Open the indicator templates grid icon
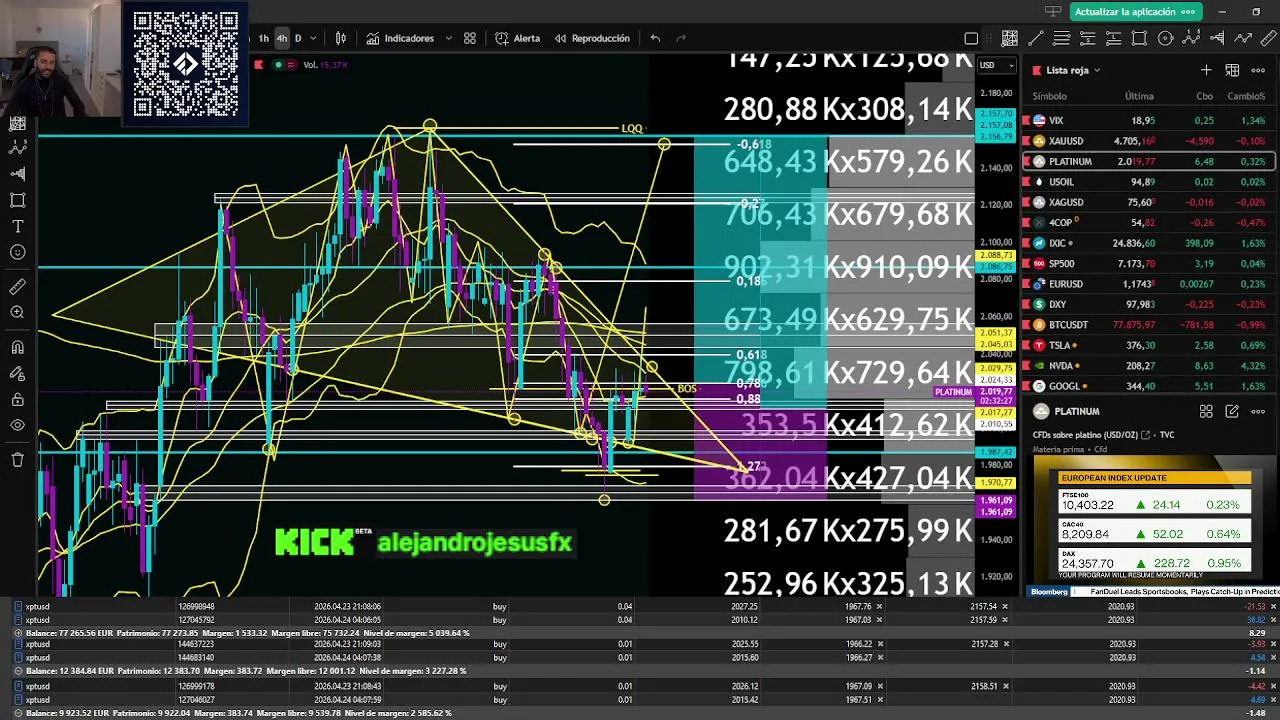Viewport: 1280px width, 720px height. (470, 38)
